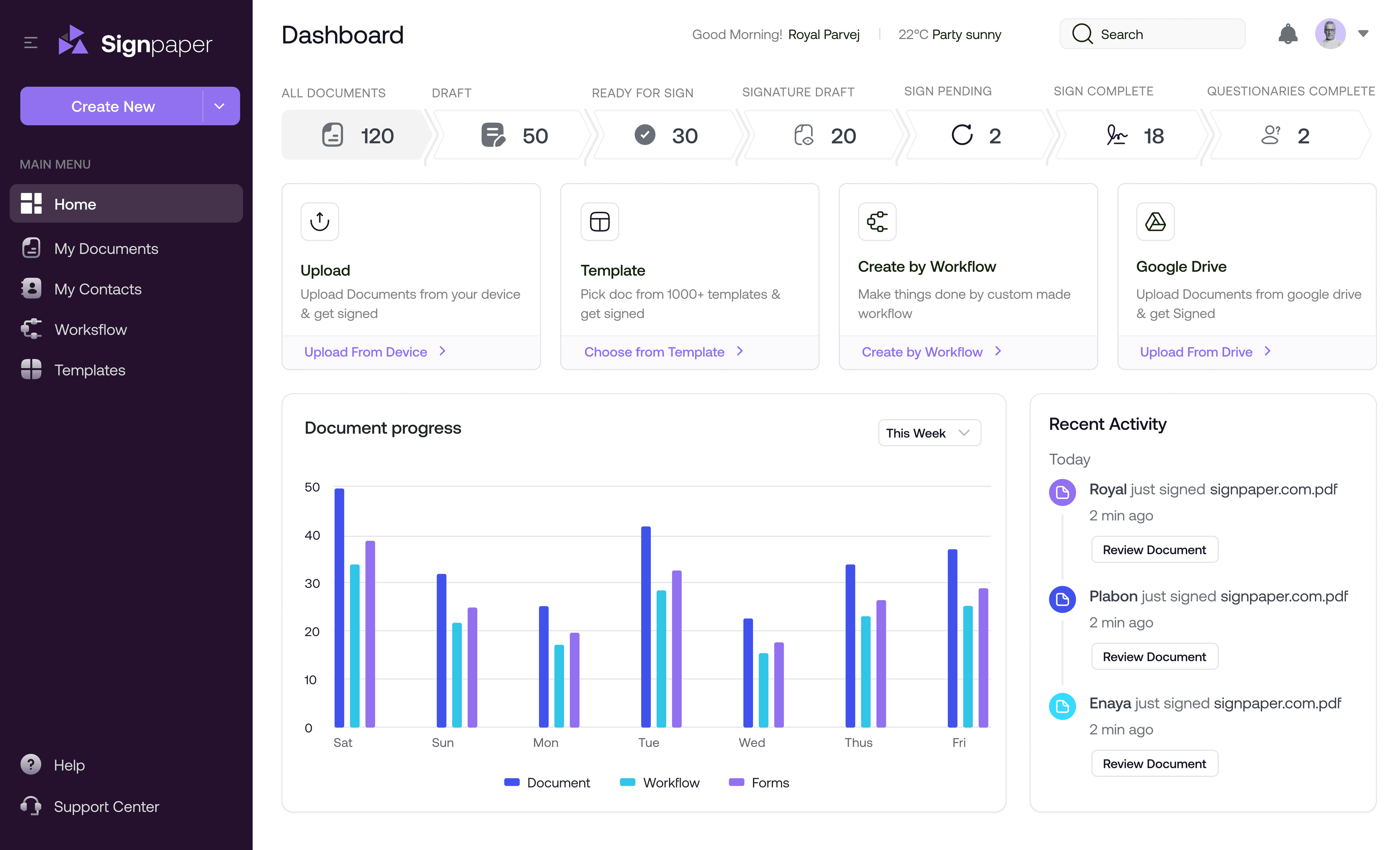The image size is (1400, 850).
Task: Click the Template layout icon
Action: [600, 221]
